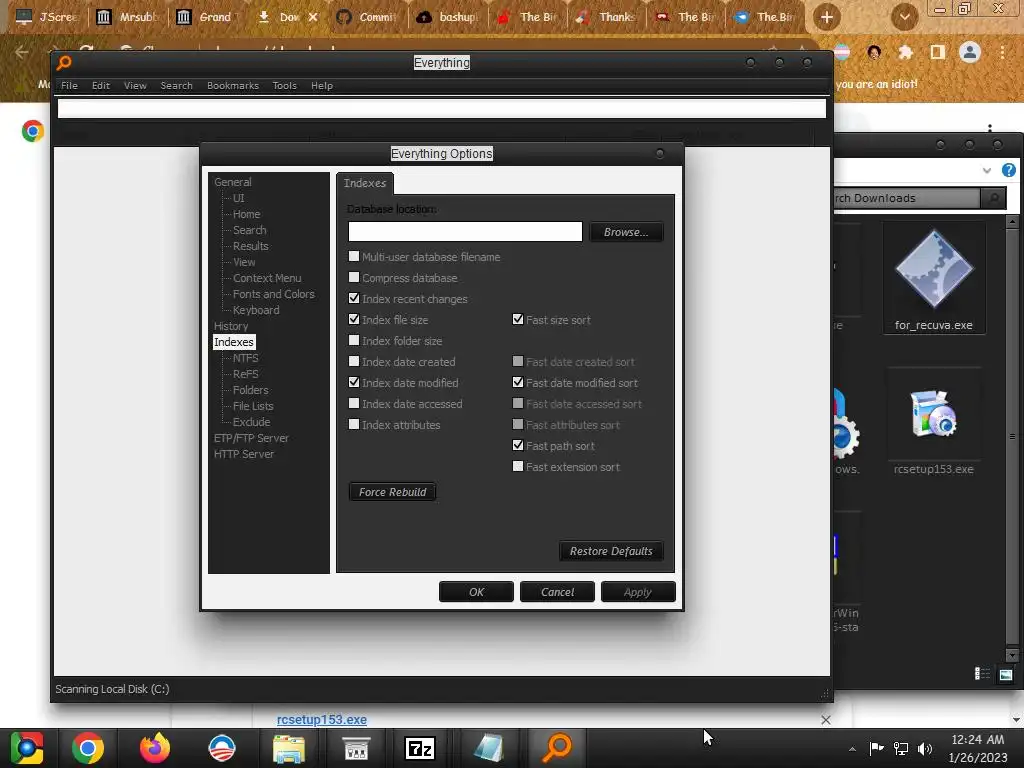
Task: Click the volume speaker tray icon
Action: pos(925,748)
